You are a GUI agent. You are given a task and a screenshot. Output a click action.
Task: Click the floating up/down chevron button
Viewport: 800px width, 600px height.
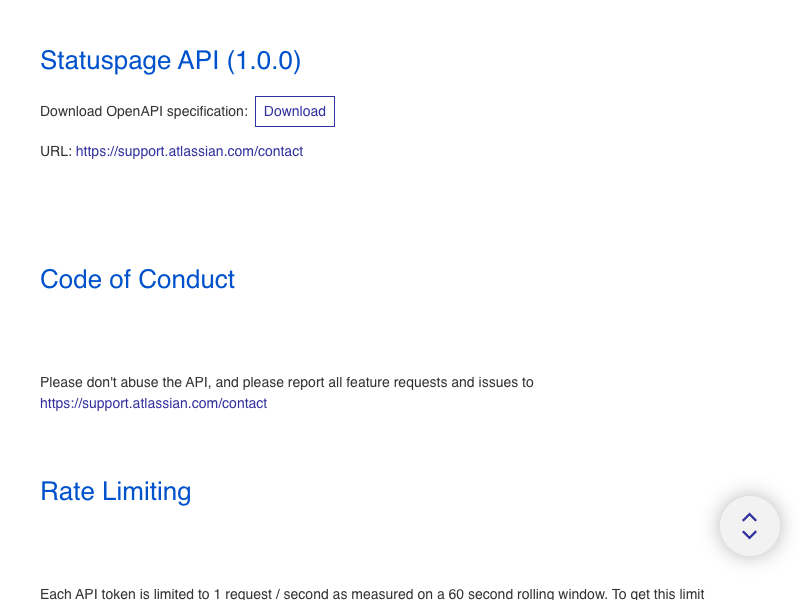pyautogui.click(x=749, y=526)
